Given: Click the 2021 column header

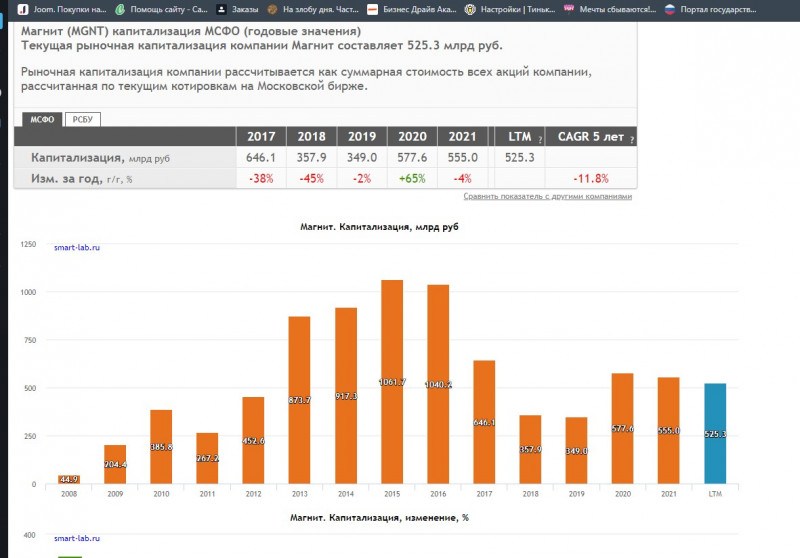Looking at the screenshot, I should coord(462,137).
